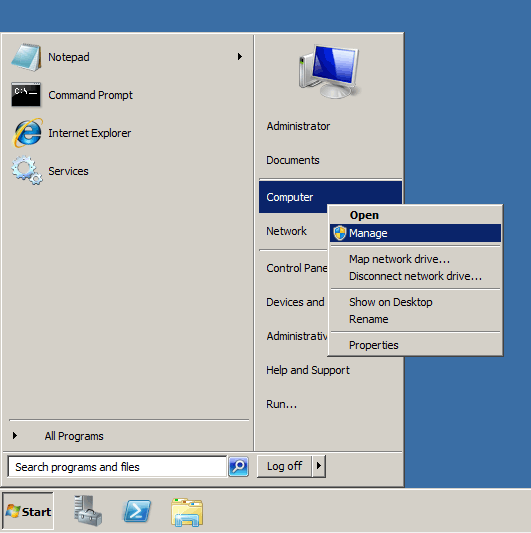531x533 pixels.
Task: Open Control Panel from Start menu
Action: pyautogui.click(x=296, y=268)
